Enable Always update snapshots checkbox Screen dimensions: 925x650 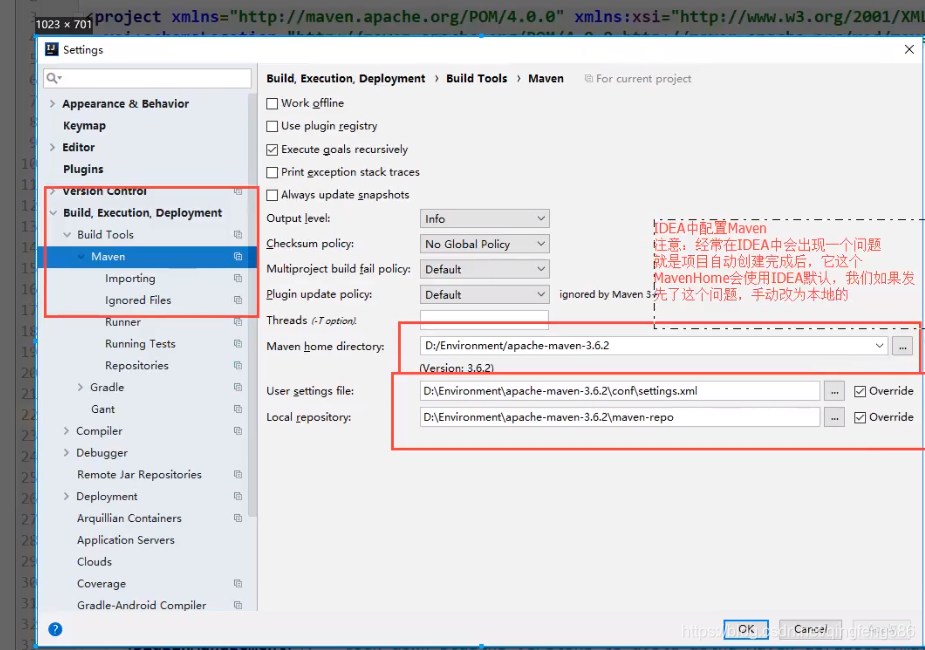pyautogui.click(x=272, y=195)
